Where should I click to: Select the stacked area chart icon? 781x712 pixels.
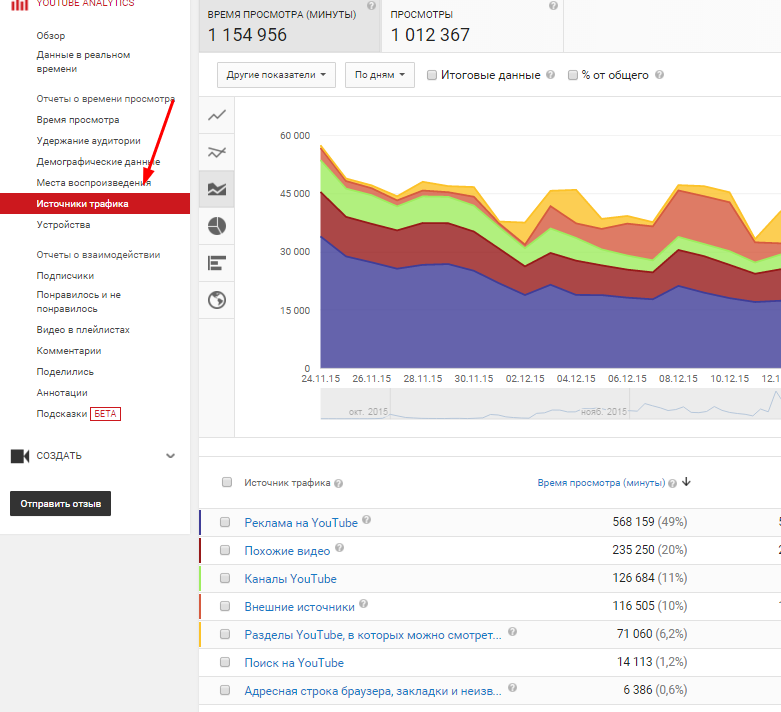217,189
